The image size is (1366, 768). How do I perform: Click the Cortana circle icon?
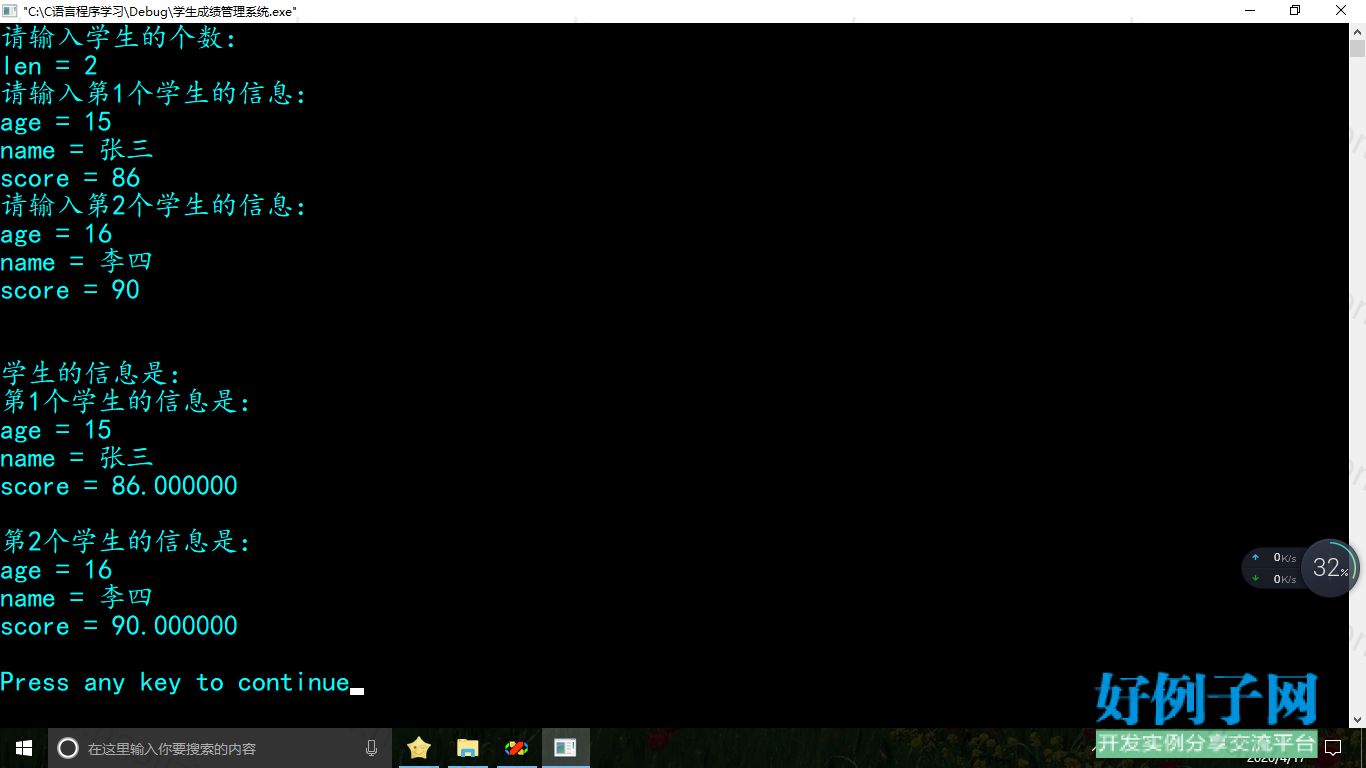[x=68, y=748]
